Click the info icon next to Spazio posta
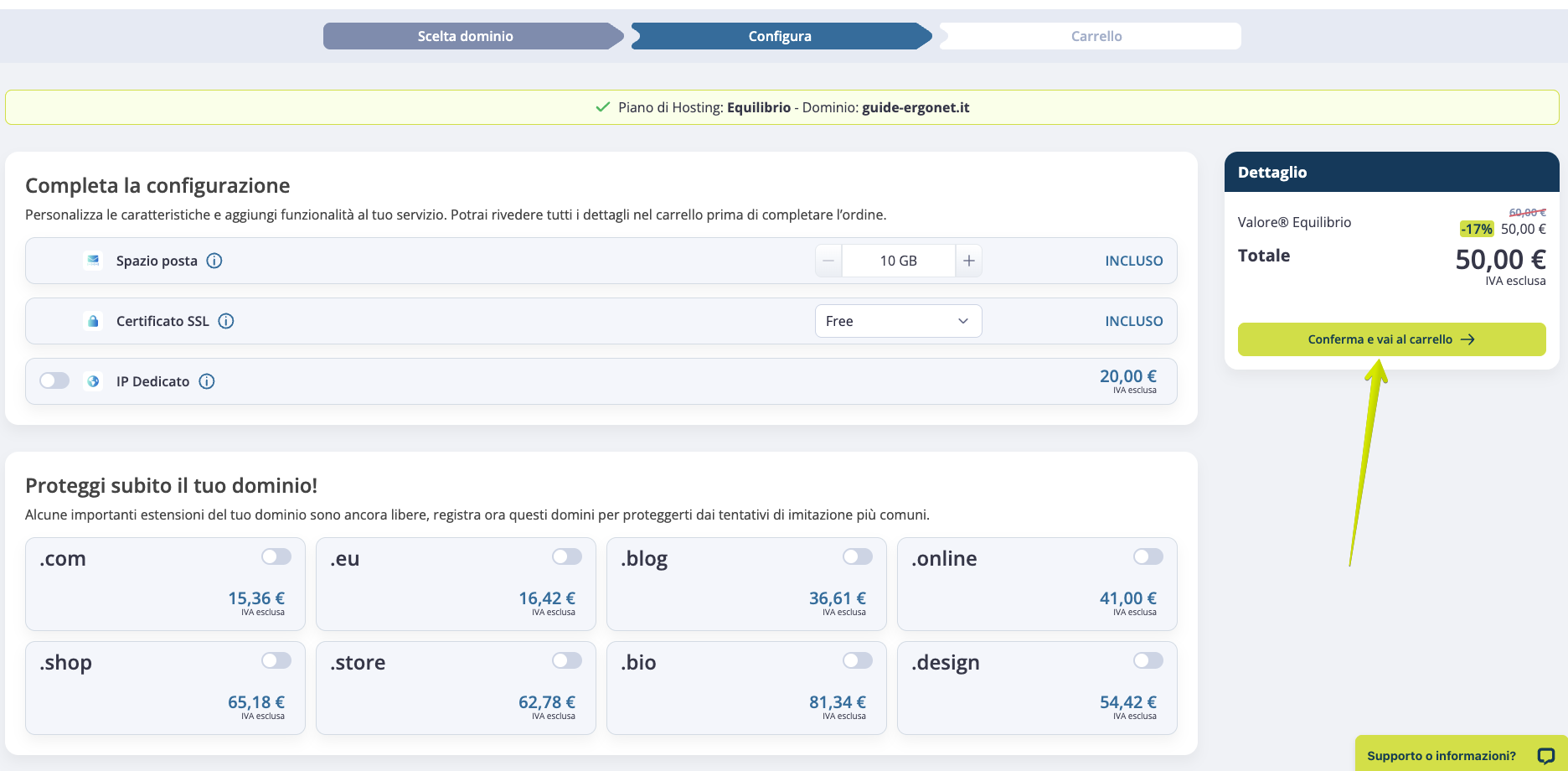This screenshot has width=1568, height=771. tap(214, 261)
